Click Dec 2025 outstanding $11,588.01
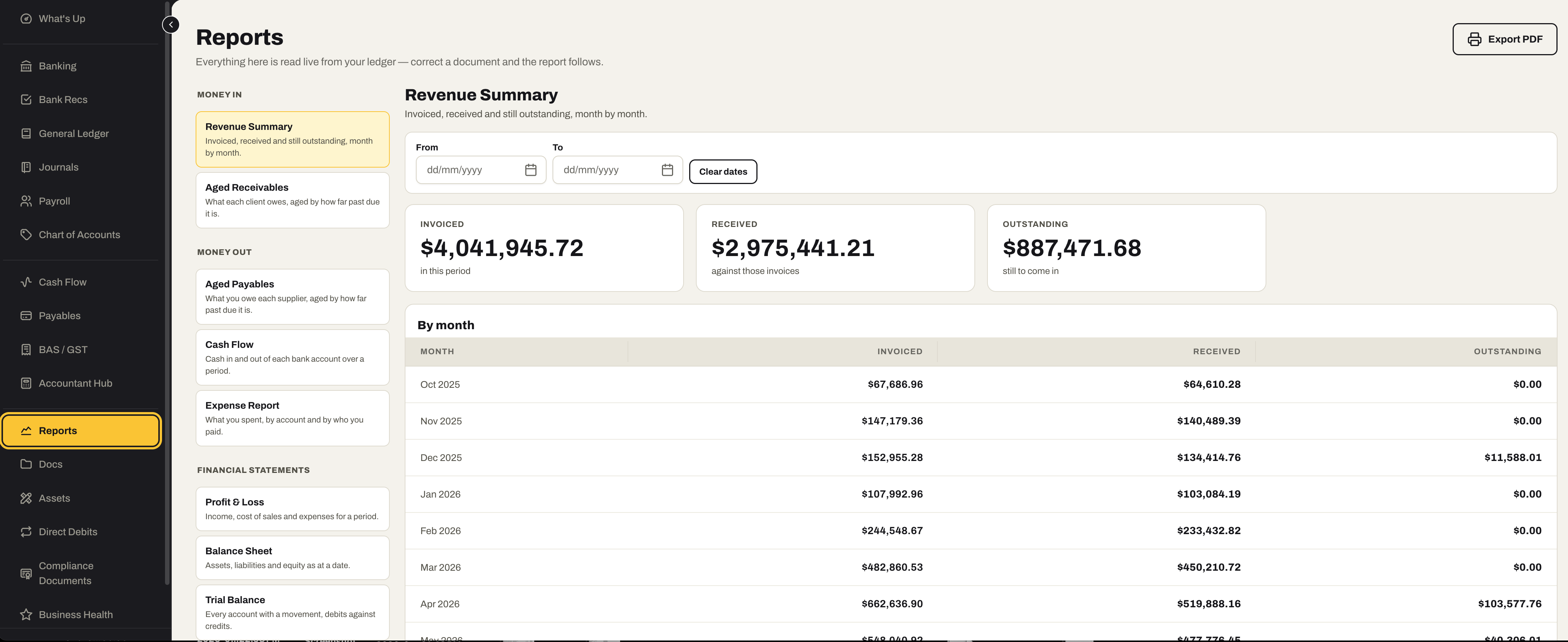Image resolution: width=1568 pixels, height=642 pixels. (x=1513, y=458)
